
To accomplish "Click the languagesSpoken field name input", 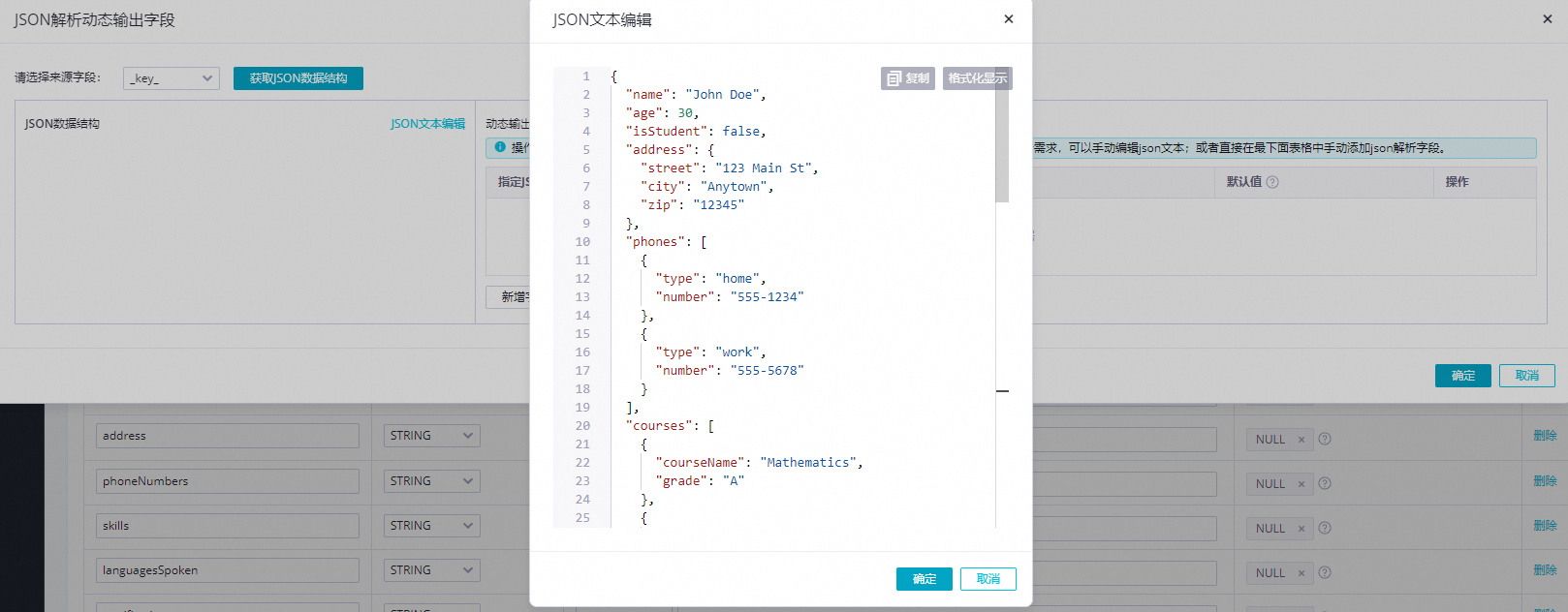I will pyautogui.click(x=228, y=570).
